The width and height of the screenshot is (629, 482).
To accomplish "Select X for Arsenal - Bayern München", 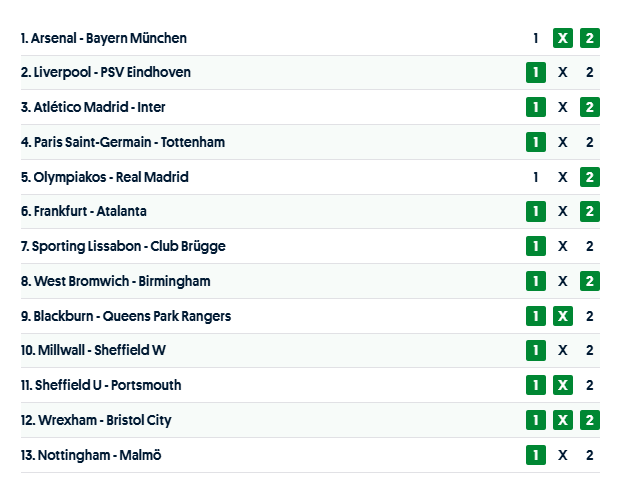I will [x=563, y=38].
